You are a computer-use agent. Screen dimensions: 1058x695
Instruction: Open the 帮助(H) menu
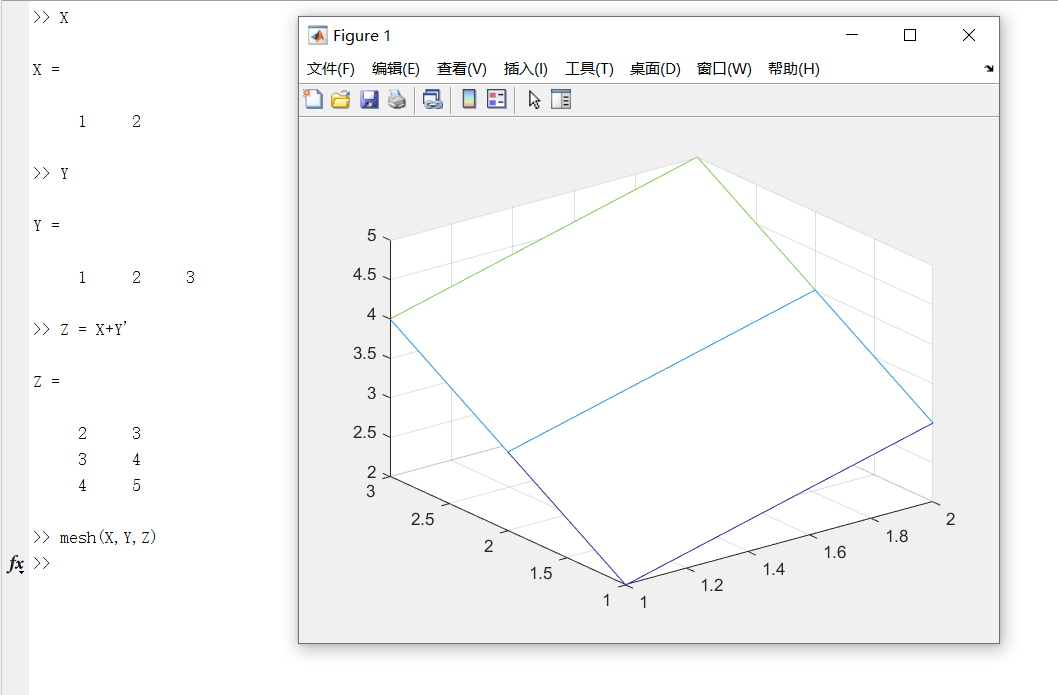(x=794, y=69)
